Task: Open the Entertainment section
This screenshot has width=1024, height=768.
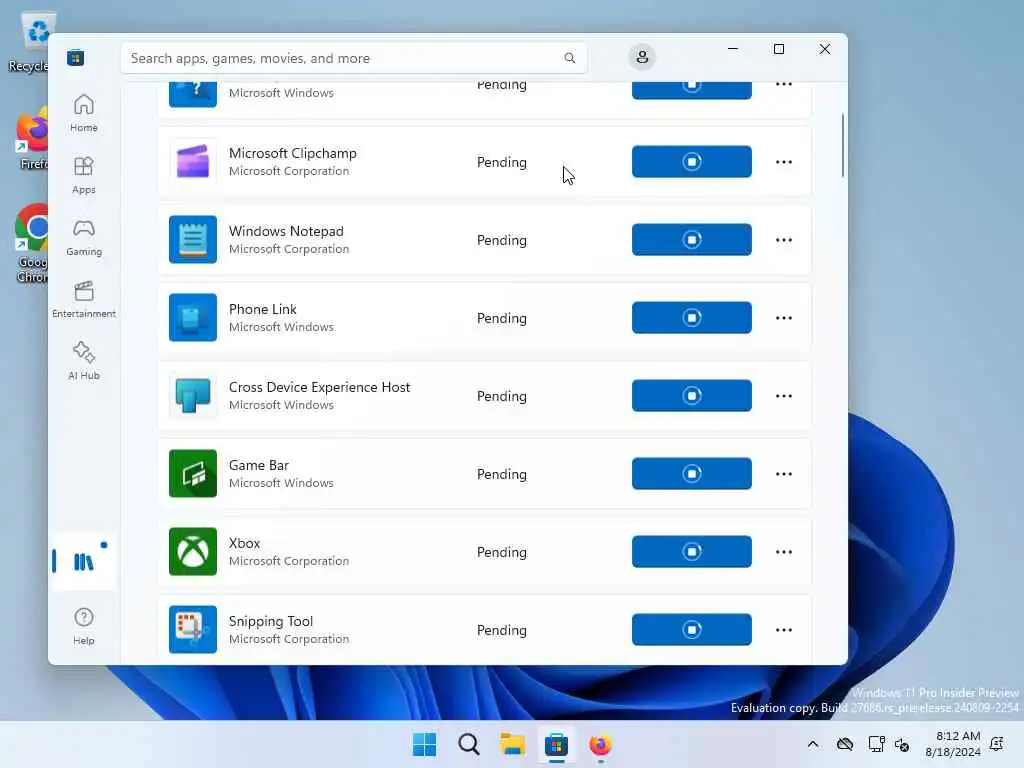Action: (x=84, y=299)
